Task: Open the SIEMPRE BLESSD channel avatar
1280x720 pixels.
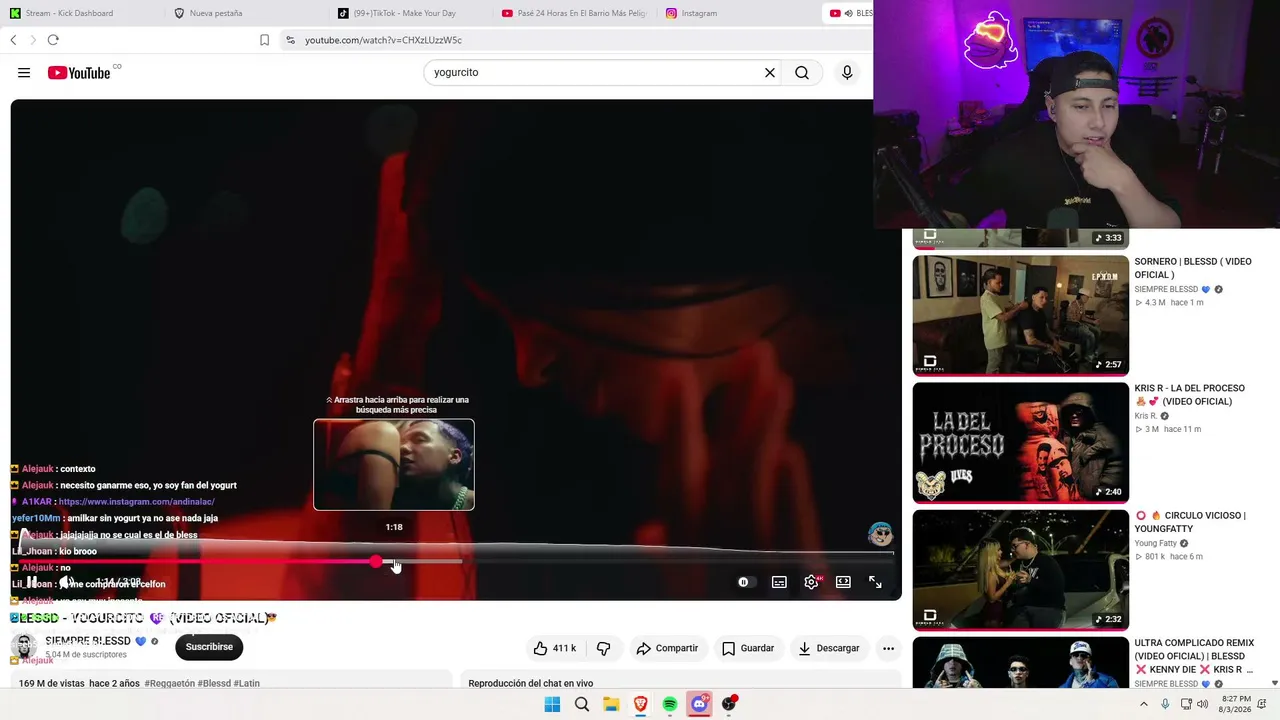Action: pyautogui.click(x=24, y=646)
